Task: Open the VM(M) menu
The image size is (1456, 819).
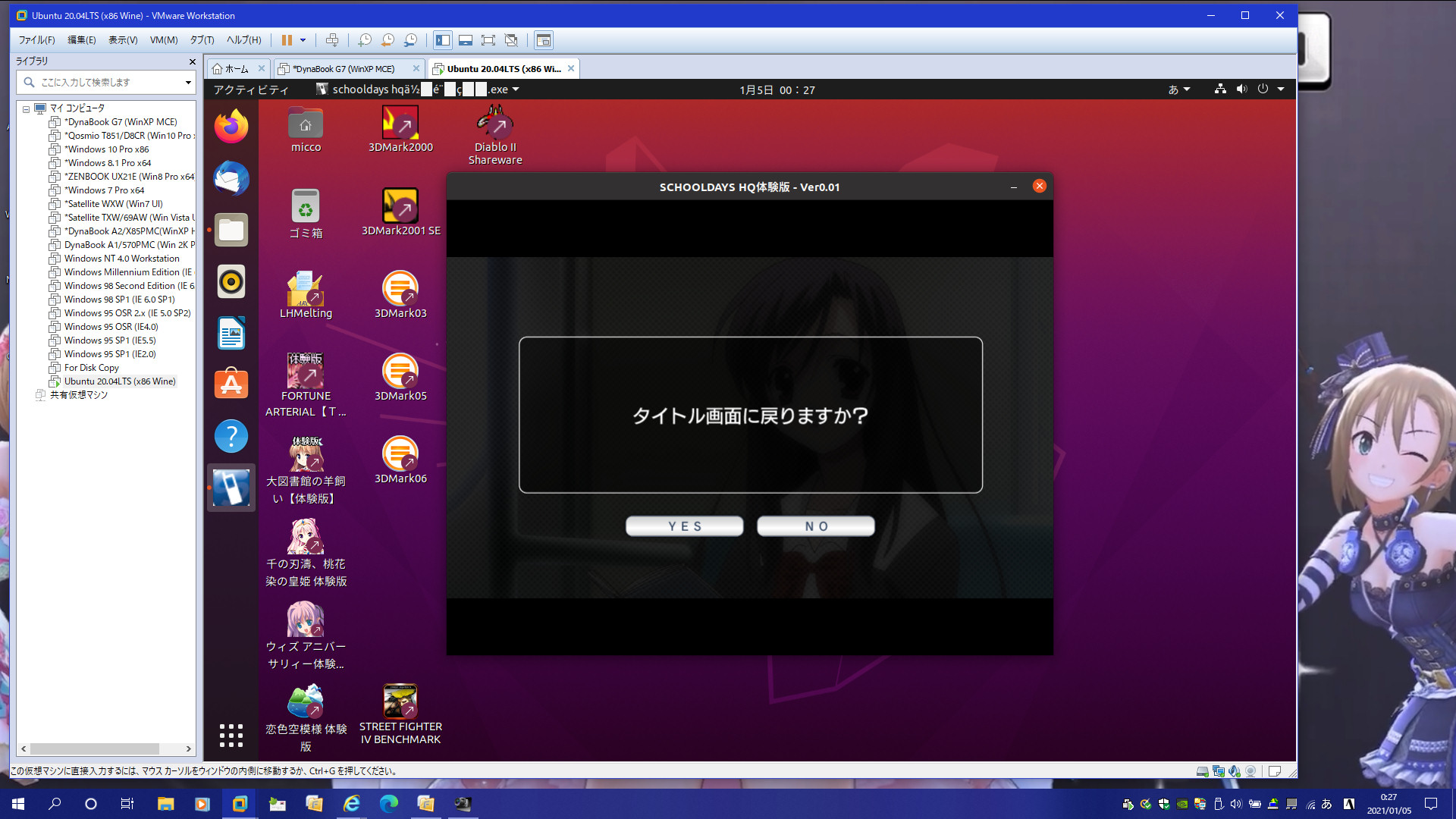Action: [x=164, y=40]
